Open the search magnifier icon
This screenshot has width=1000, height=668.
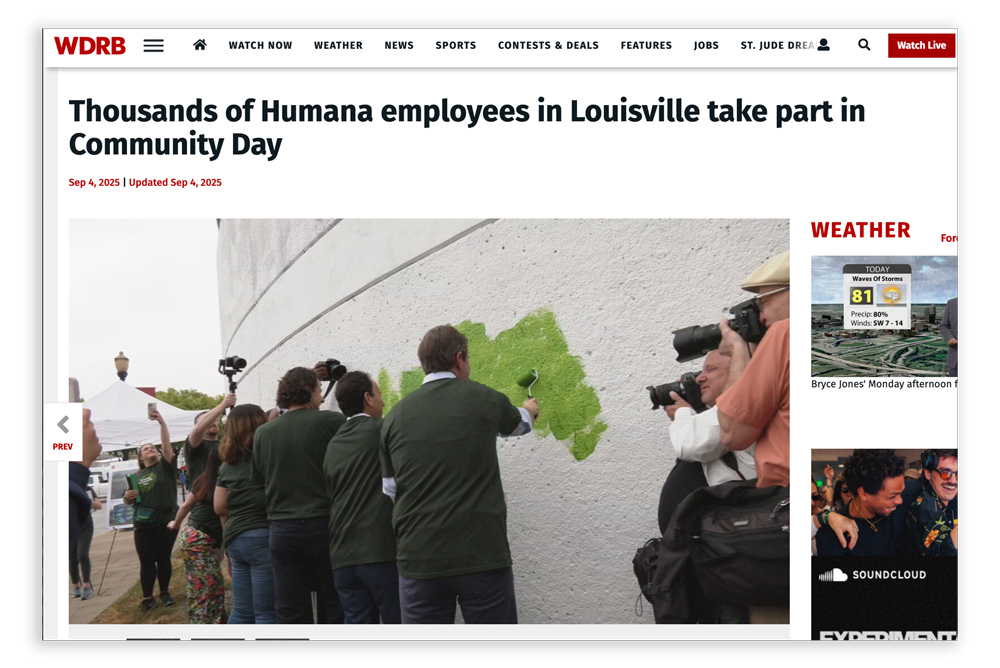(x=864, y=45)
